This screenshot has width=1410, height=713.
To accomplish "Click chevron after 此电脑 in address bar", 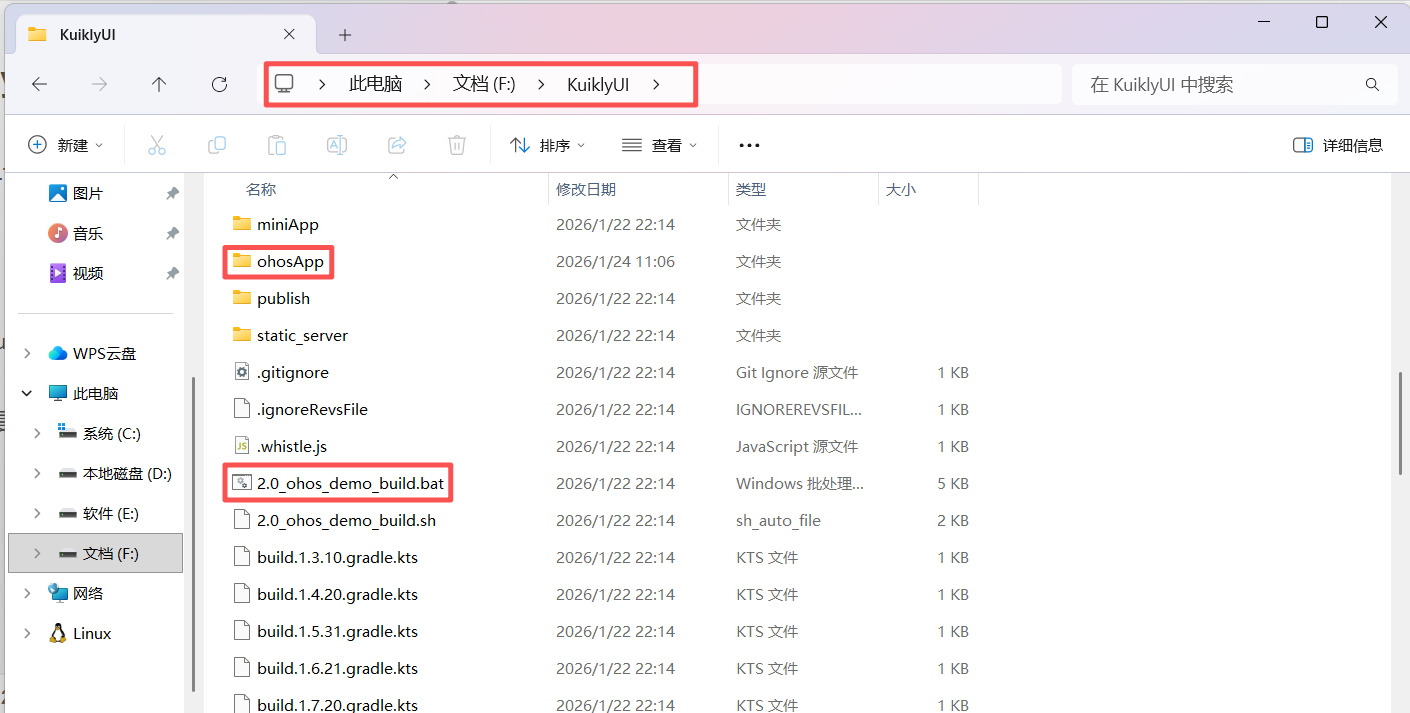I will coord(427,85).
